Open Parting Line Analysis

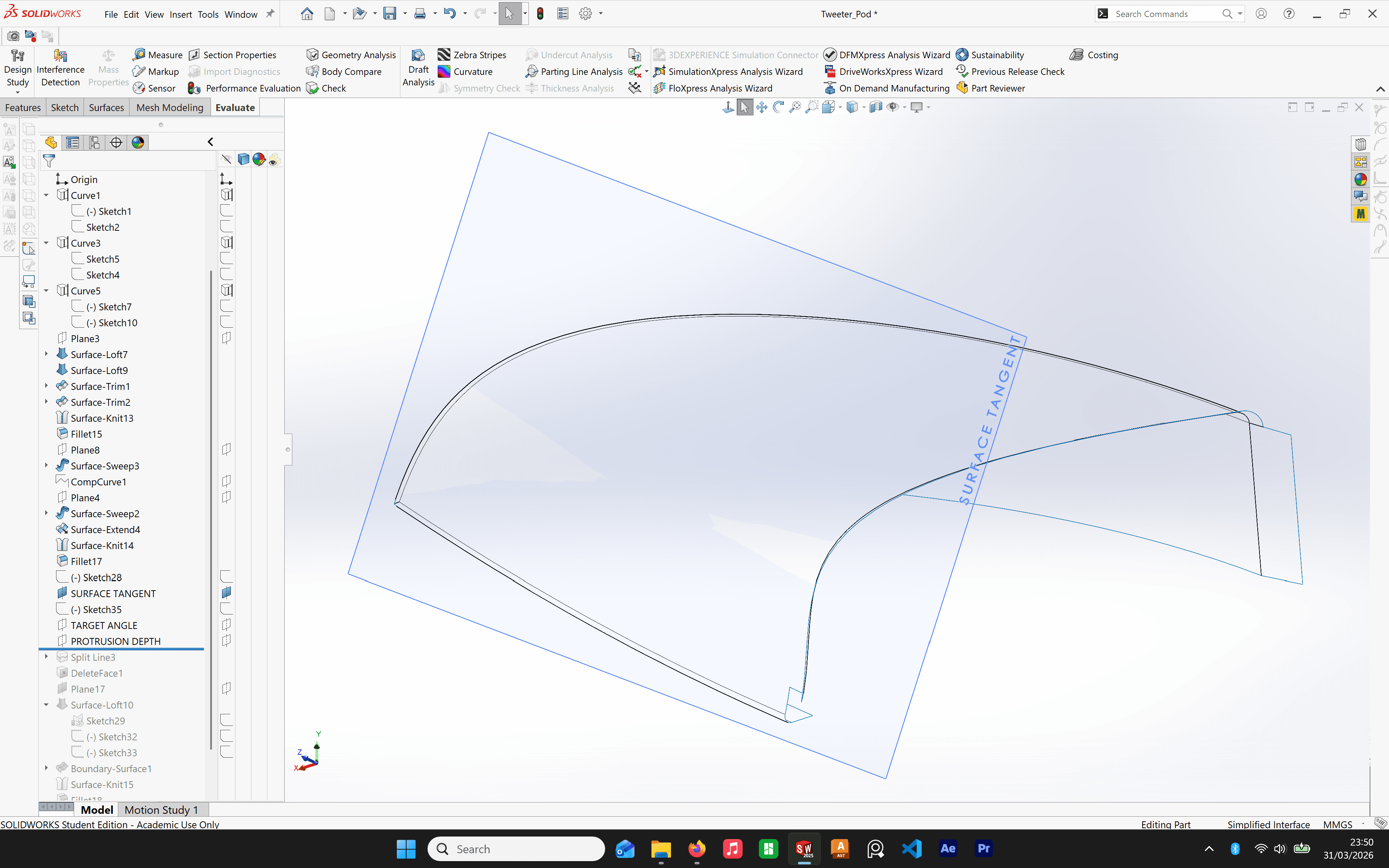click(x=574, y=71)
